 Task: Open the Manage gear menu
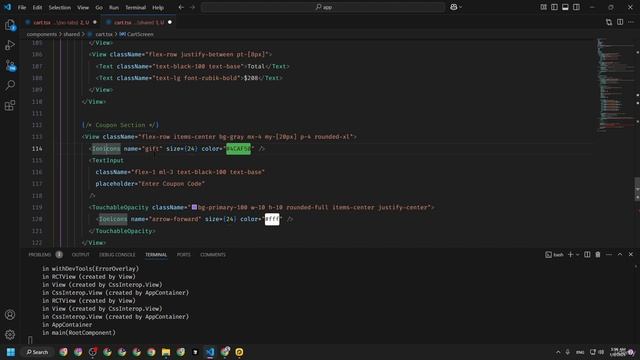pyautogui.click(x=10, y=335)
